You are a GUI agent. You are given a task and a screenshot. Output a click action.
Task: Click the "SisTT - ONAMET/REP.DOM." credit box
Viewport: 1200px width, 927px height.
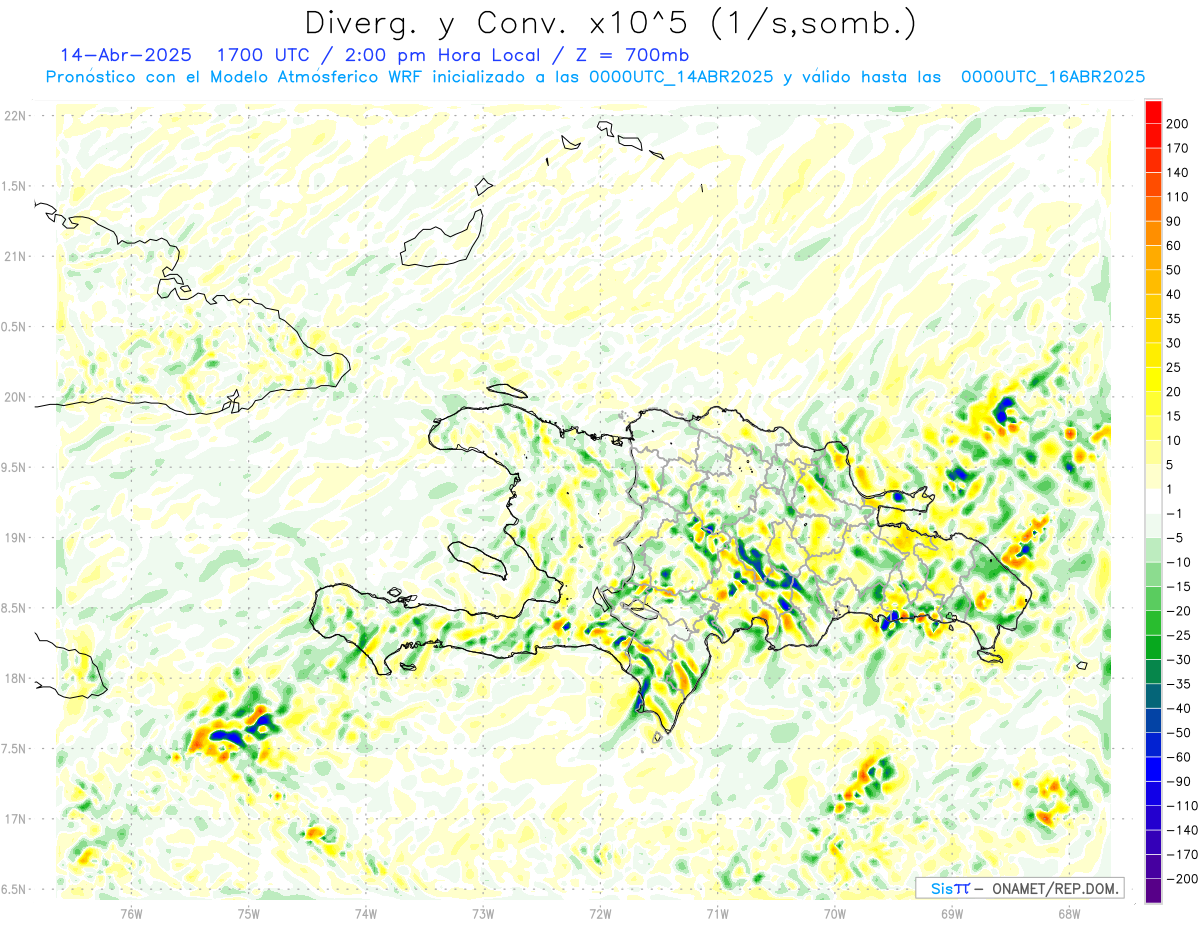pos(1019,888)
